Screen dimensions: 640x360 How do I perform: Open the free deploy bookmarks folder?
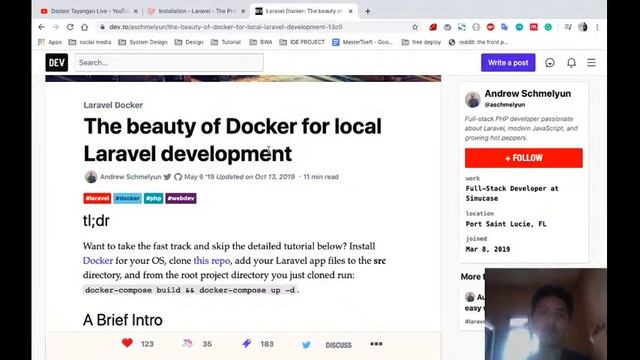pyautogui.click(x=421, y=42)
